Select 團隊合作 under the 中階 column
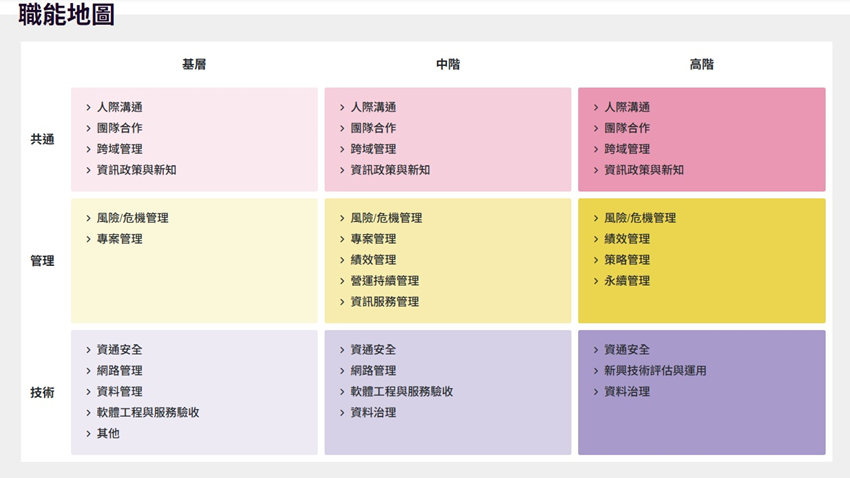This screenshot has width=850, height=478. [x=373, y=128]
